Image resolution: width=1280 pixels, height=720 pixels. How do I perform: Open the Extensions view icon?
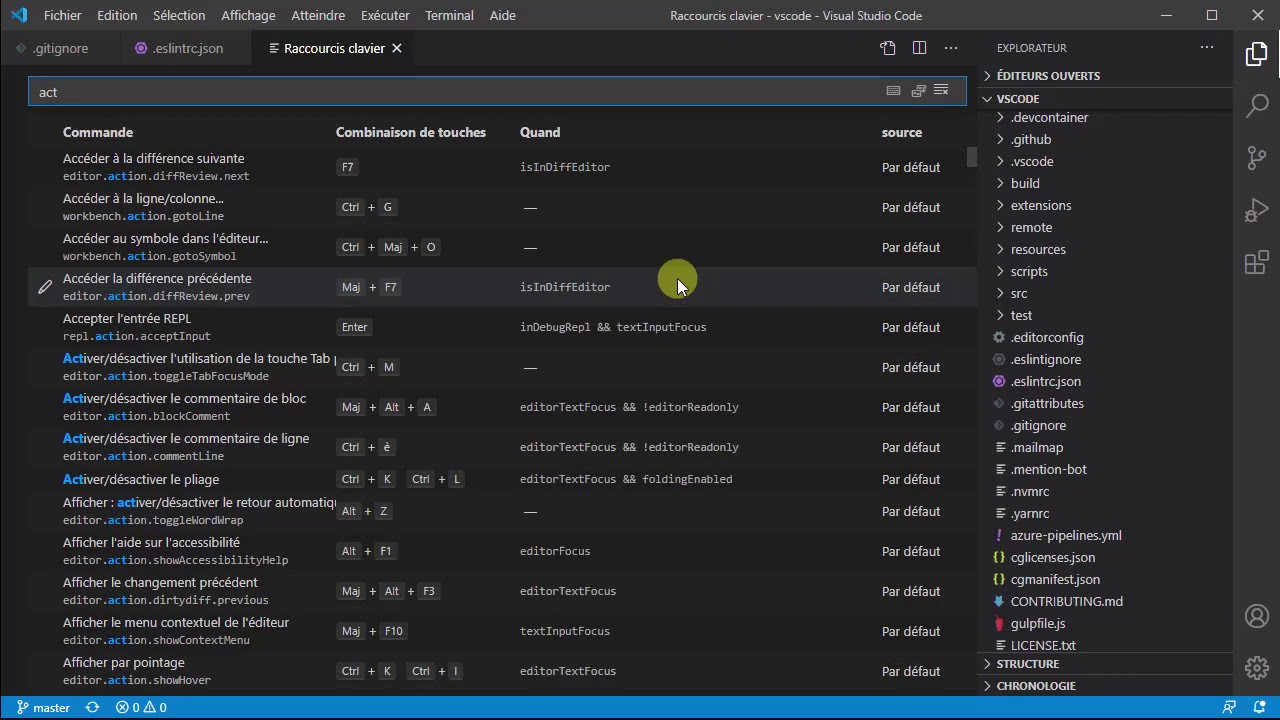point(1257,263)
